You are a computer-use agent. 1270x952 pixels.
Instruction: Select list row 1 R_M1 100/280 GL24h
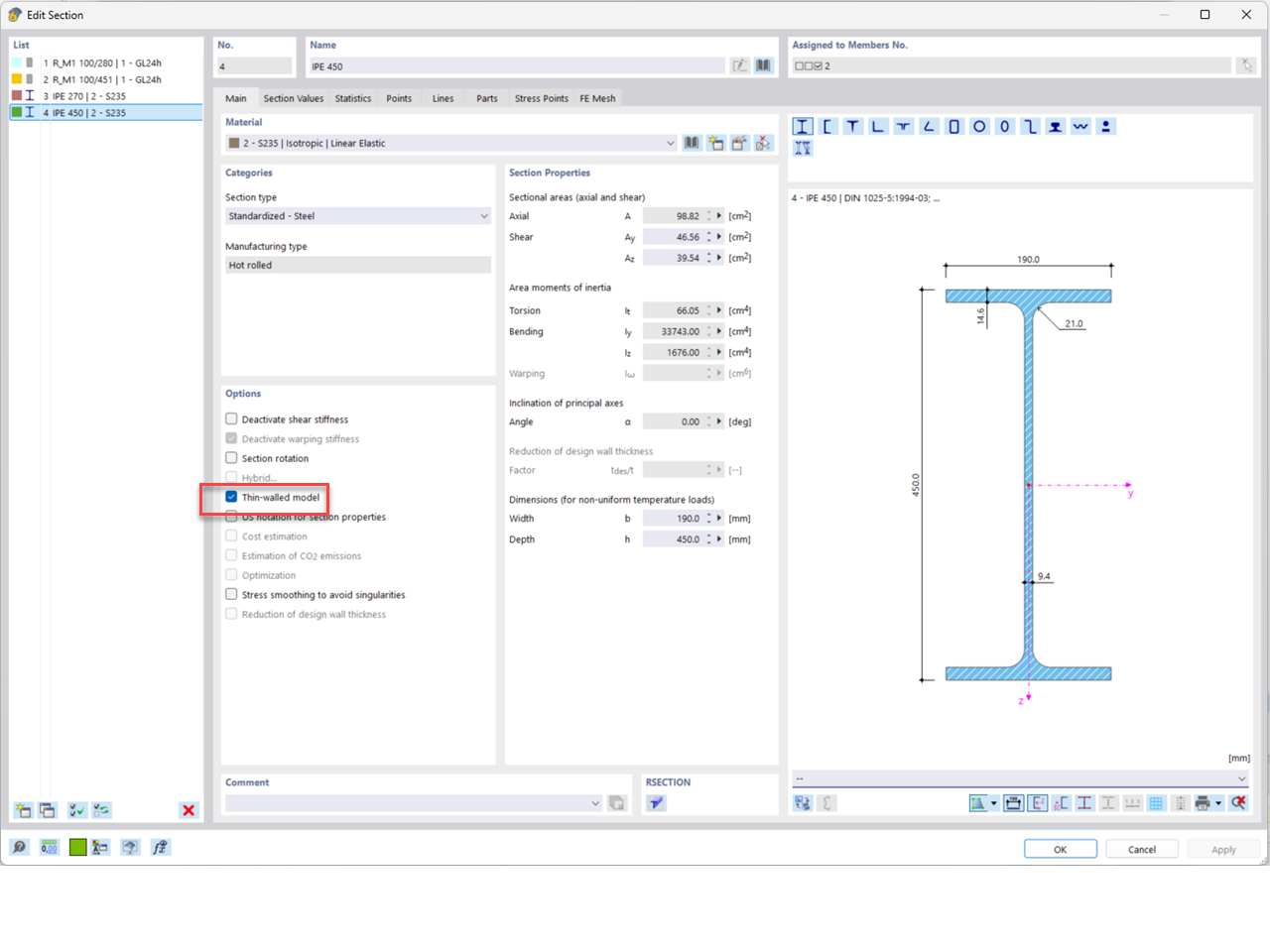point(106,62)
